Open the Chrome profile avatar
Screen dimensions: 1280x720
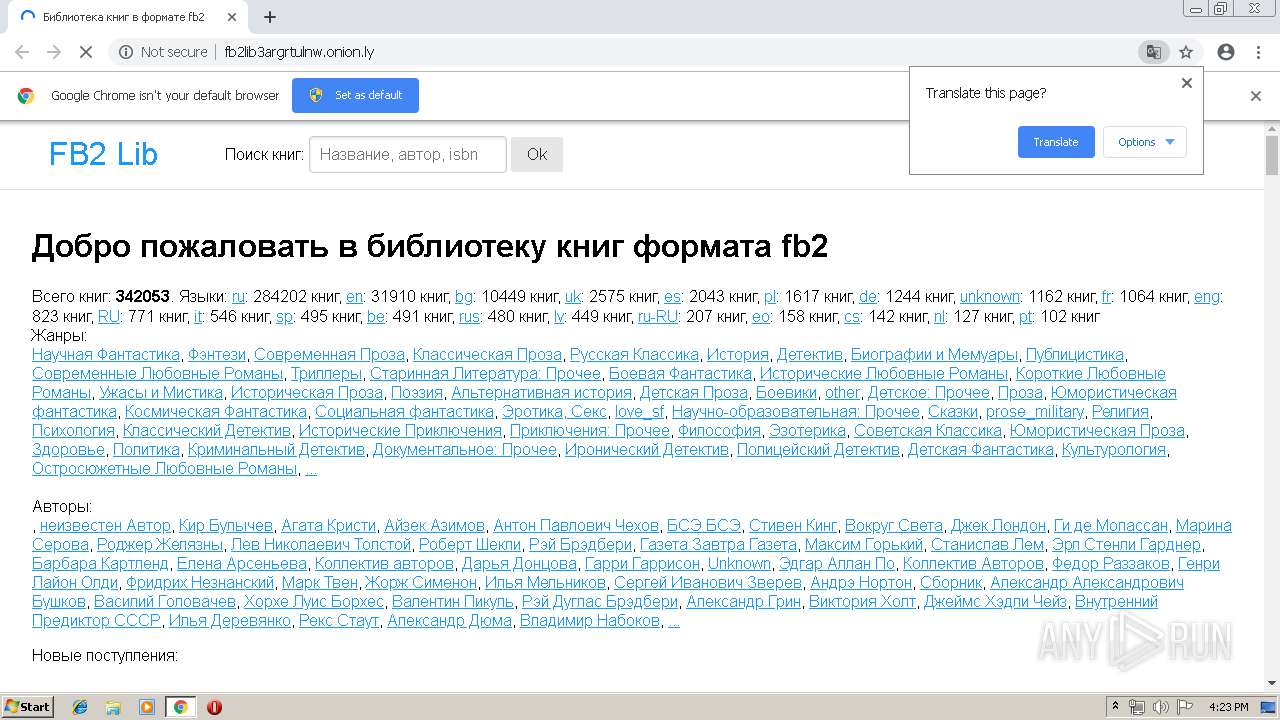pyautogui.click(x=1226, y=52)
